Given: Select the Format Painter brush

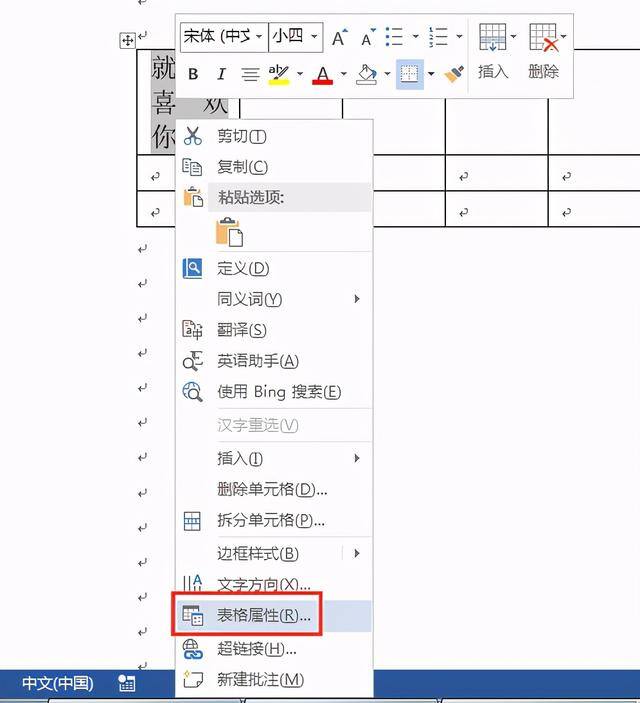Looking at the screenshot, I should pos(453,74).
